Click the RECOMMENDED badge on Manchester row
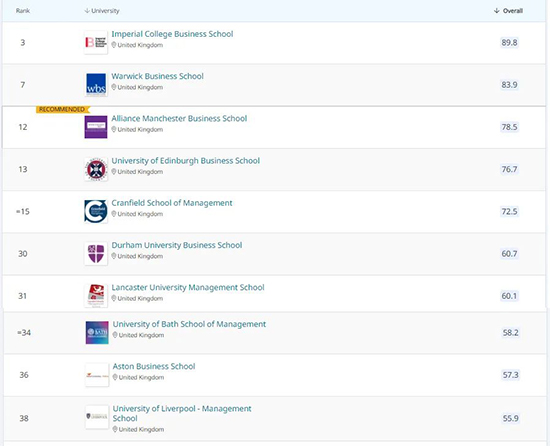Image resolution: width=550 pixels, height=446 pixels. pos(62,109)
